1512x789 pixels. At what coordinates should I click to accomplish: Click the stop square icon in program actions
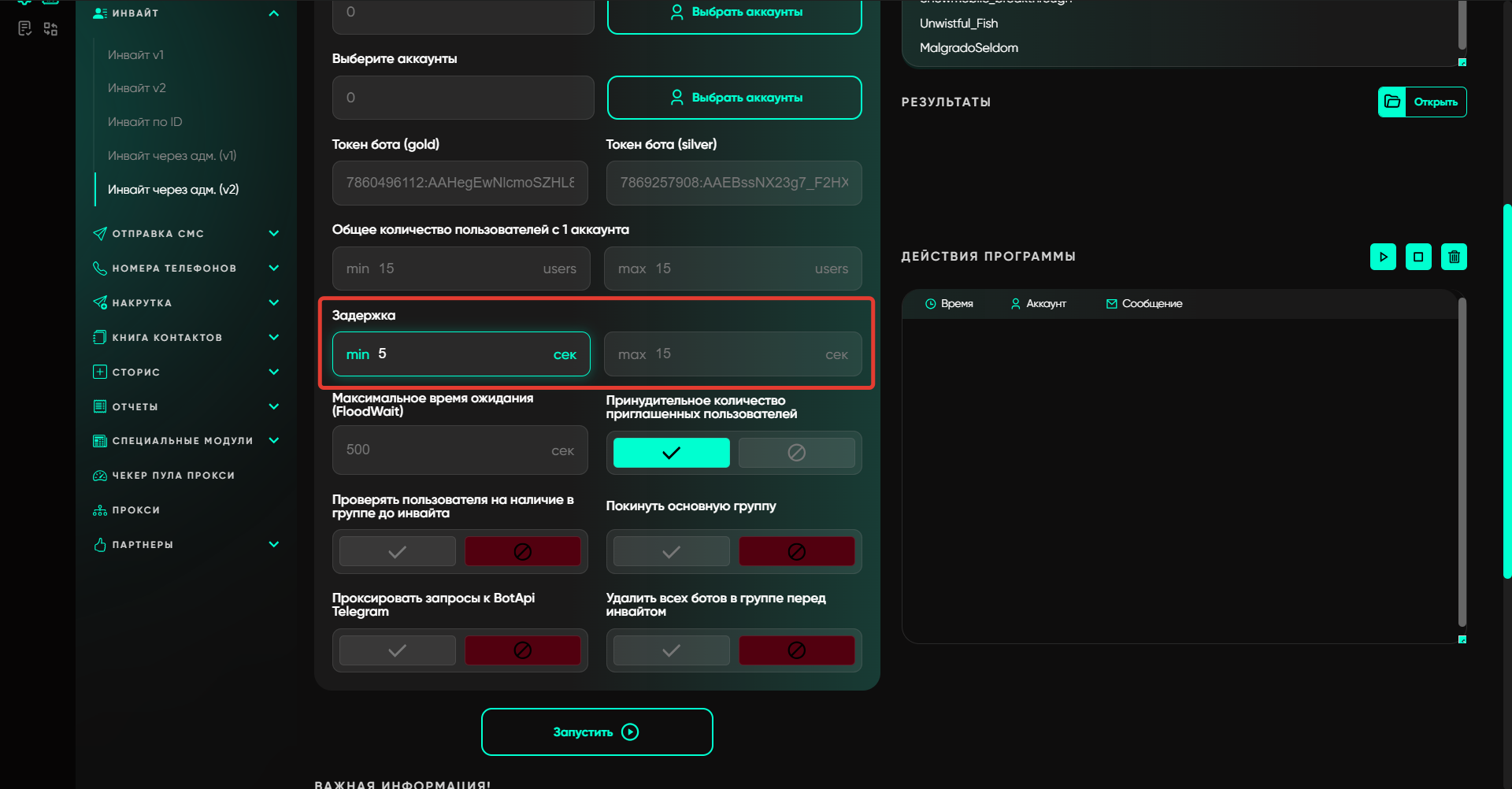1418,257
